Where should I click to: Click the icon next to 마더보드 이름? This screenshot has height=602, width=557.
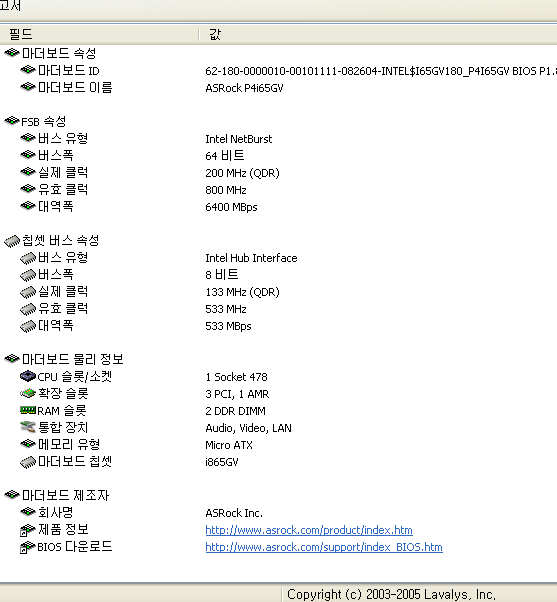(x=28, y=87)
